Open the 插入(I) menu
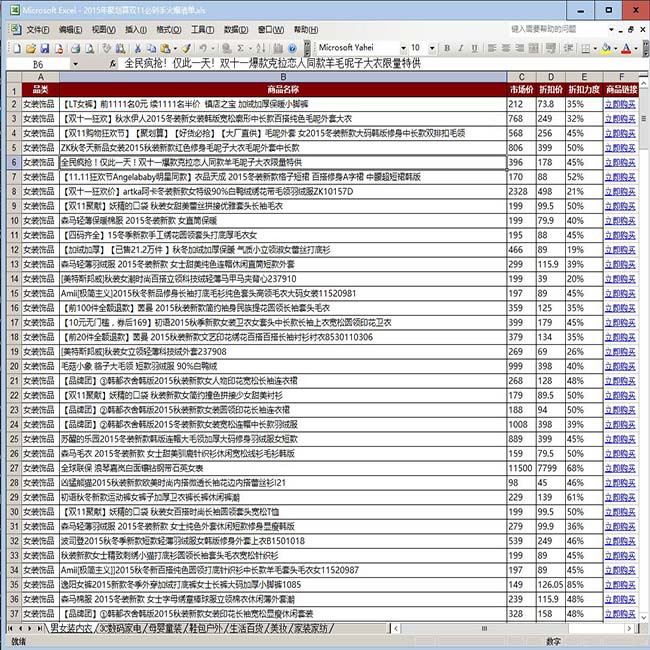This screenshot has height=650, width=650. (136, 29)
